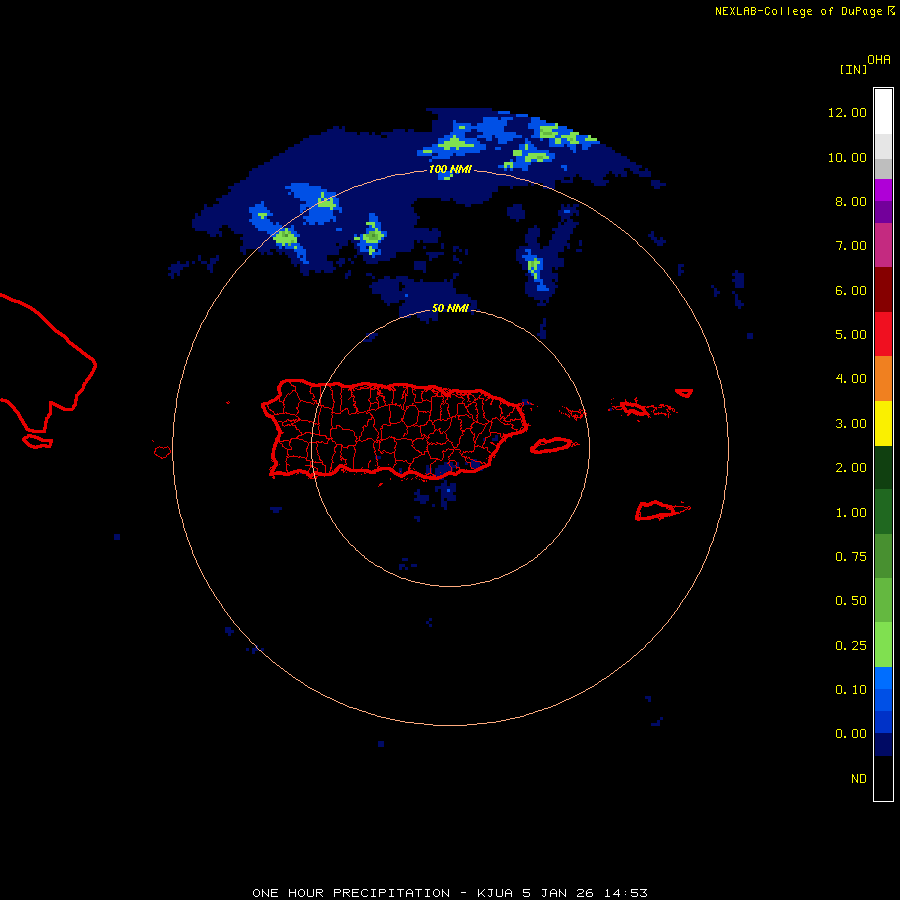Viewport: 900px width, 900px height.
Task: Click the orange 4.00 legend color swatch
Action: coord(883,379)
